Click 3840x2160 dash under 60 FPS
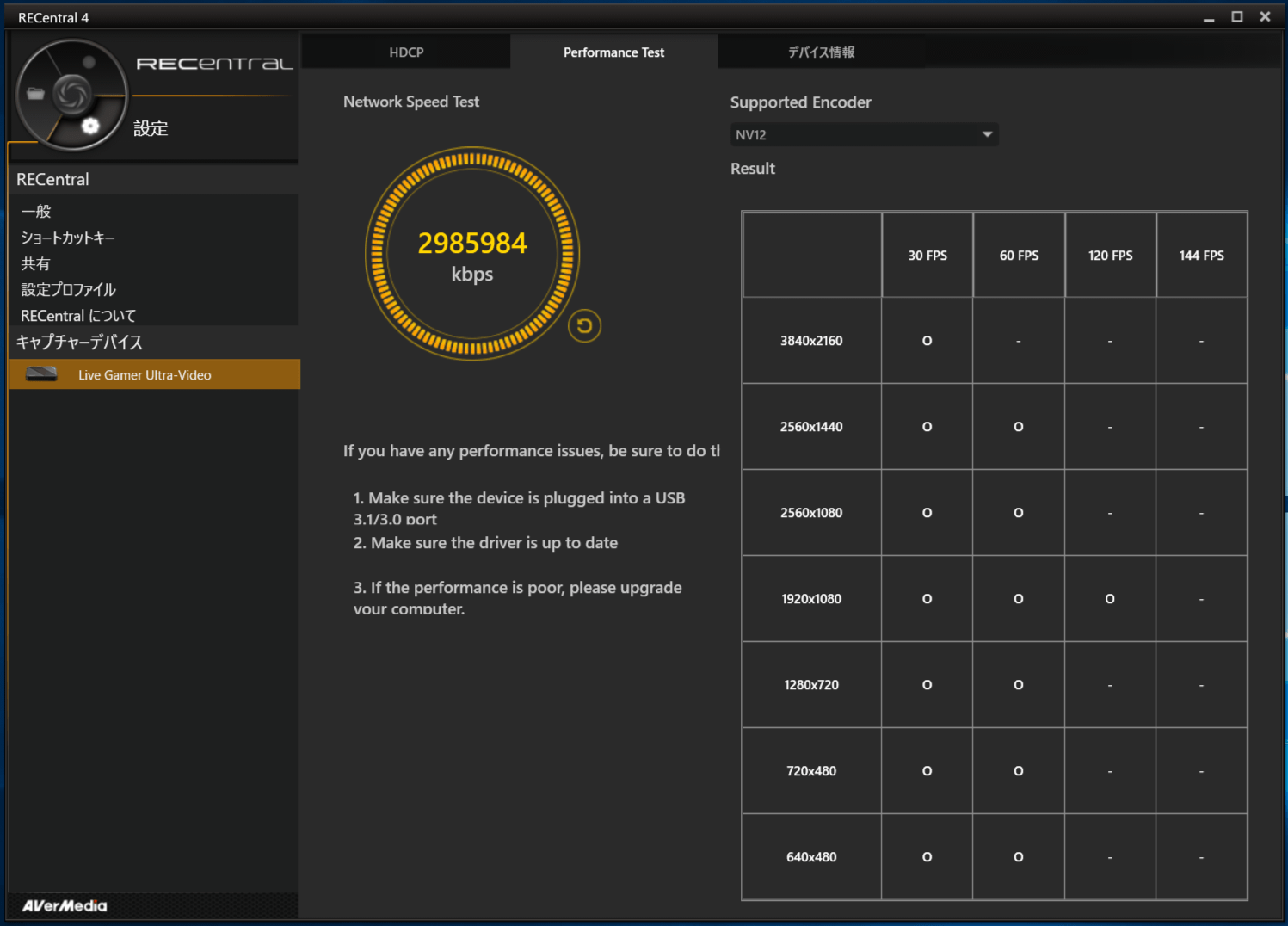 [1019, 341]
